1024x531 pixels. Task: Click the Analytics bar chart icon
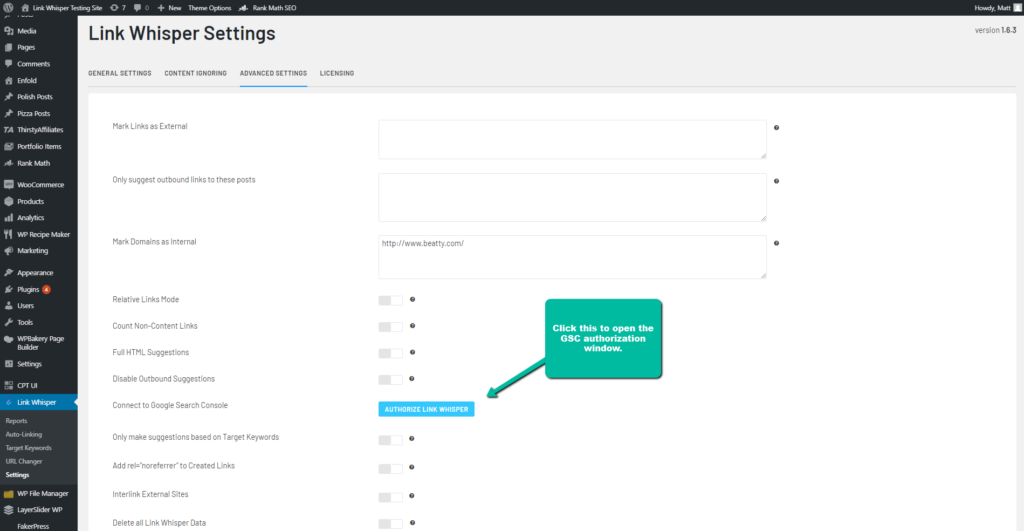(x=8, y=217)
